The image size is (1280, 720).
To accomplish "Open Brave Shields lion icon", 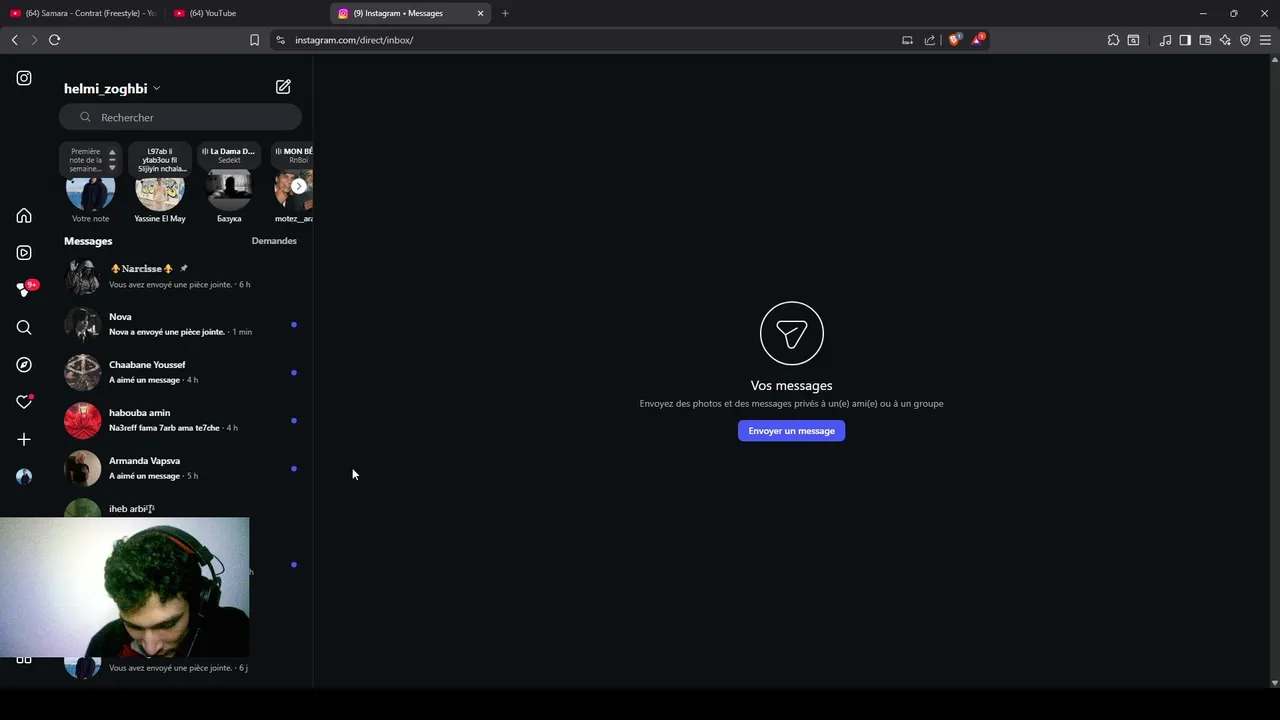I will pyautogui.click(x=954, y=40).
